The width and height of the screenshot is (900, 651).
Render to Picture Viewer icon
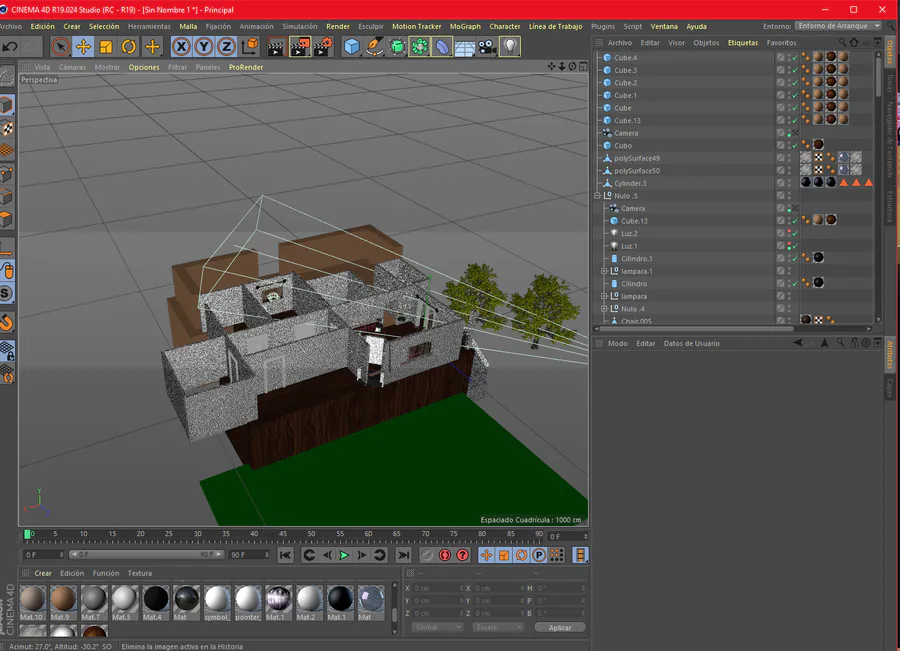coord(300,46)
